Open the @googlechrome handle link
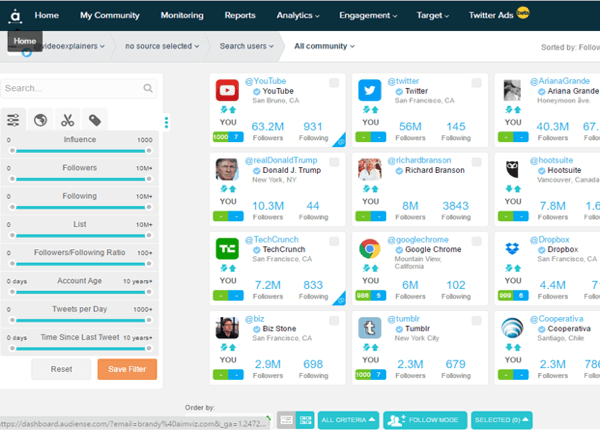 pos(418,240)
